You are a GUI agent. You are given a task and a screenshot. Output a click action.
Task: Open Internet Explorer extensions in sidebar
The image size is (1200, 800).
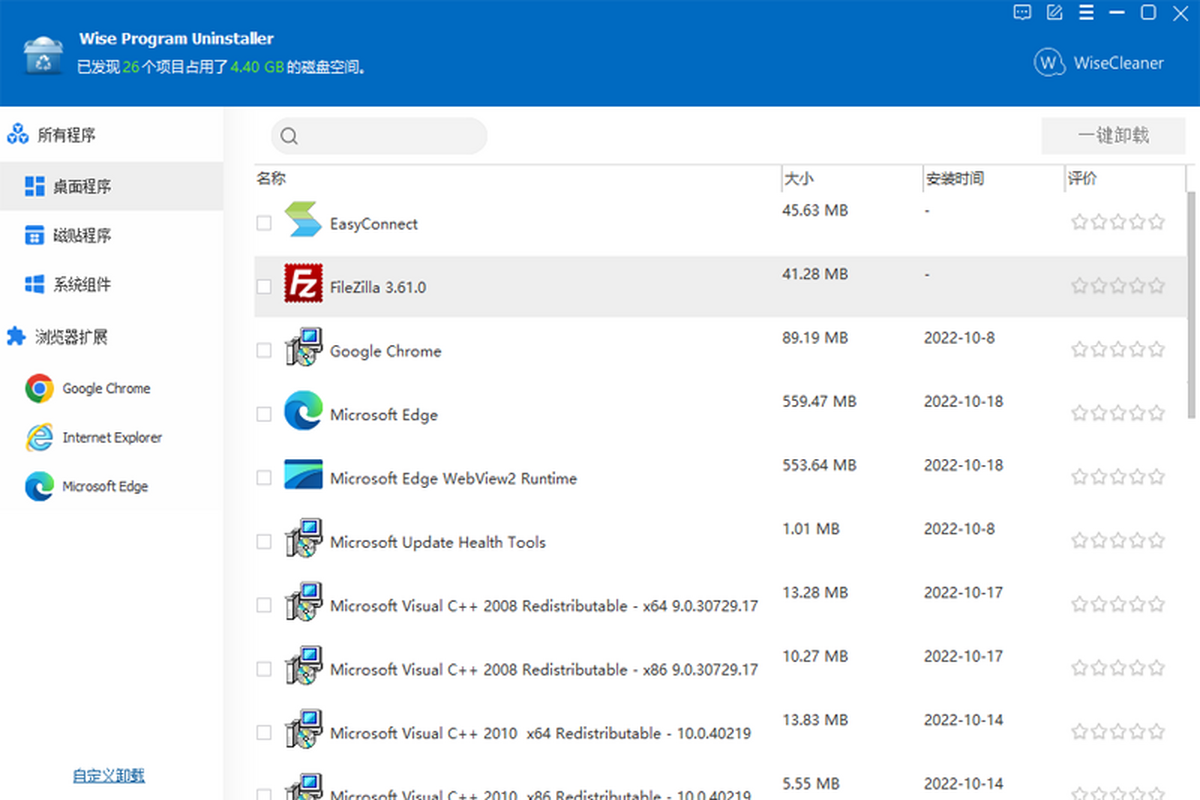(93, 437)
